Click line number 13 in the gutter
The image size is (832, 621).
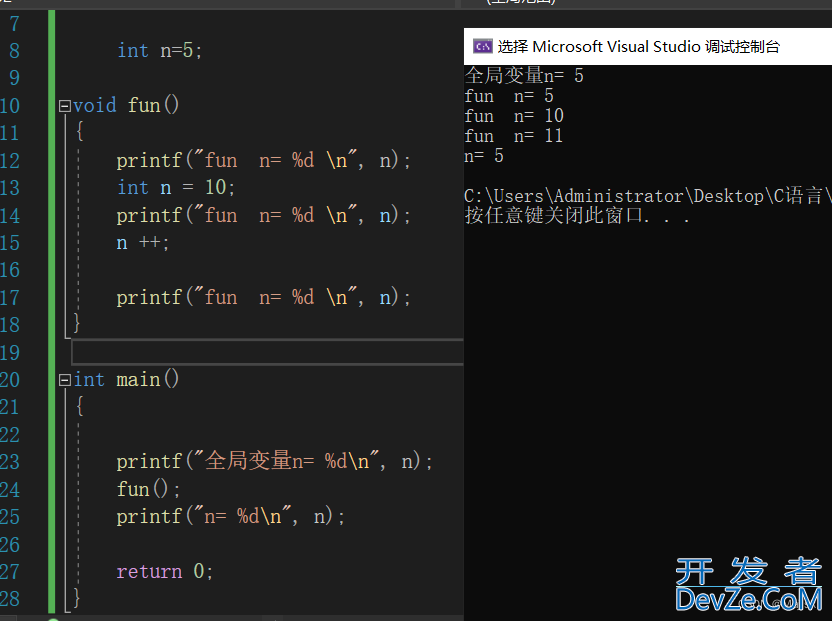pos(10,188)
